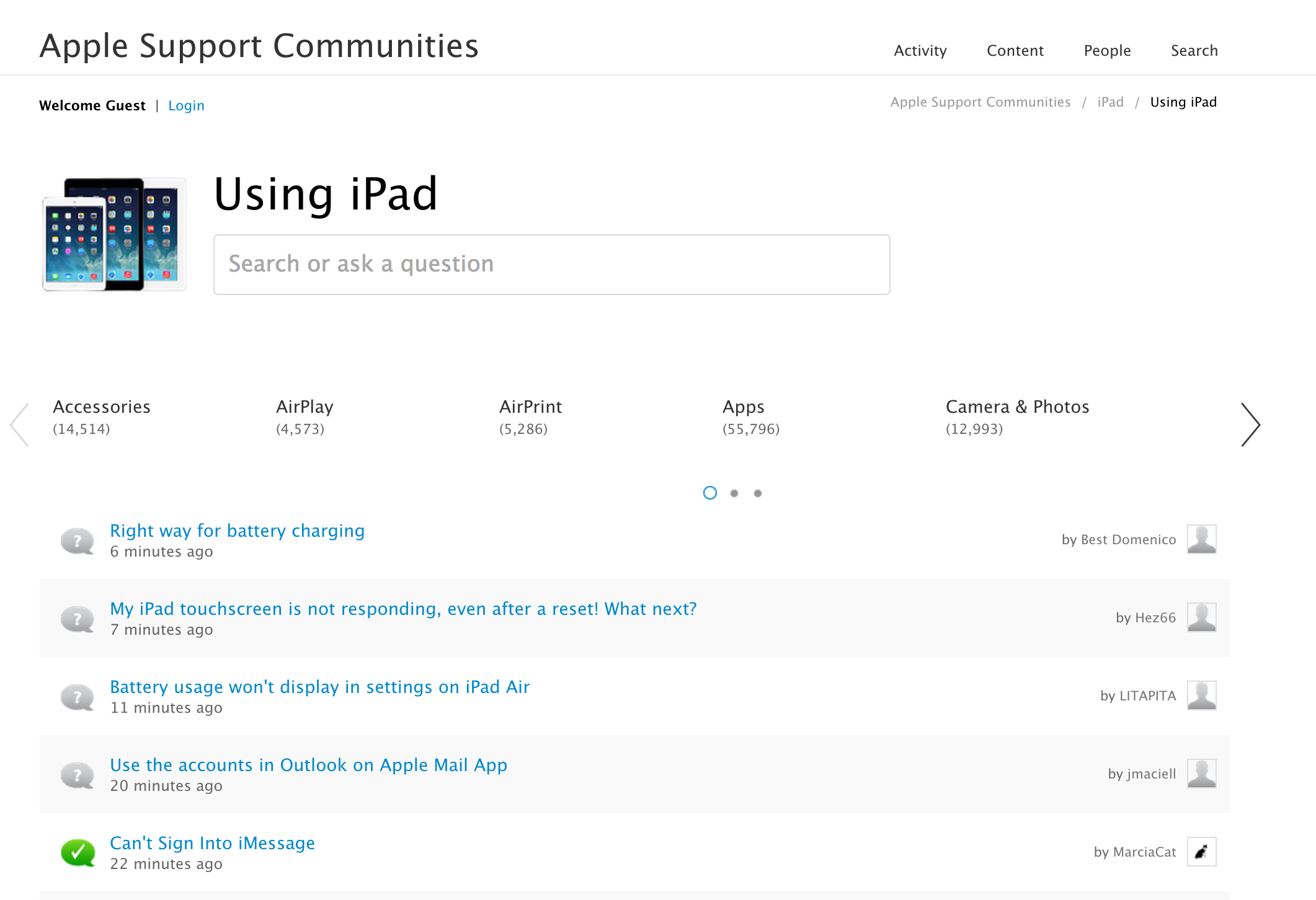Select the third carousel page dot
1316x900 pixels.
(757, 493)
